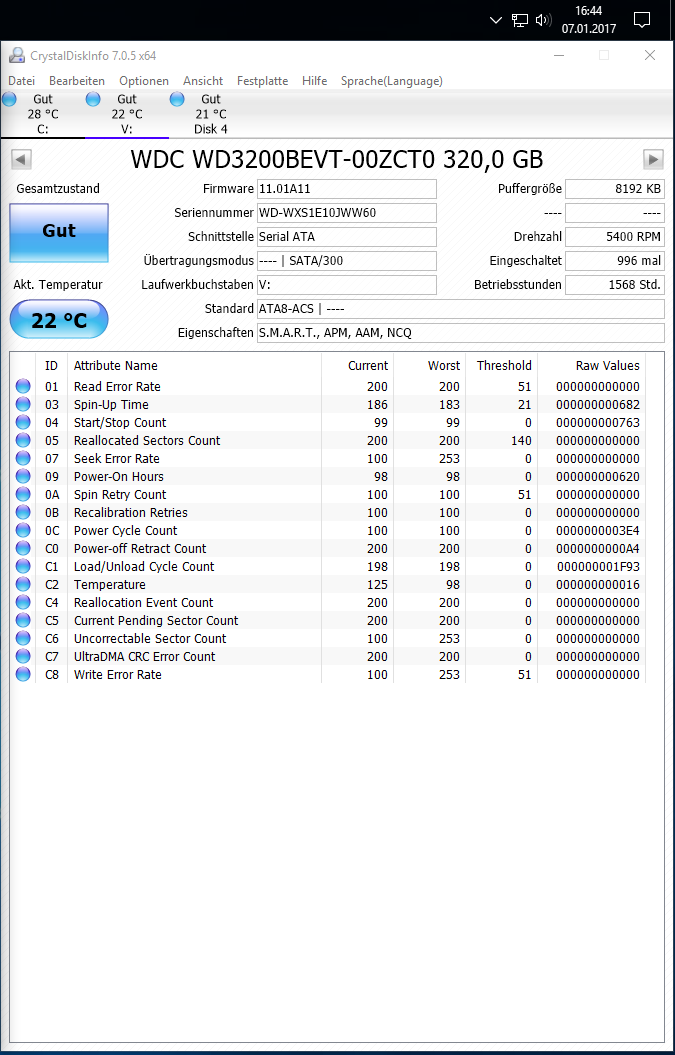The image size is (675, 1055).
Task: Click the status orb for Write Error Rate
Action: (24, 674)
